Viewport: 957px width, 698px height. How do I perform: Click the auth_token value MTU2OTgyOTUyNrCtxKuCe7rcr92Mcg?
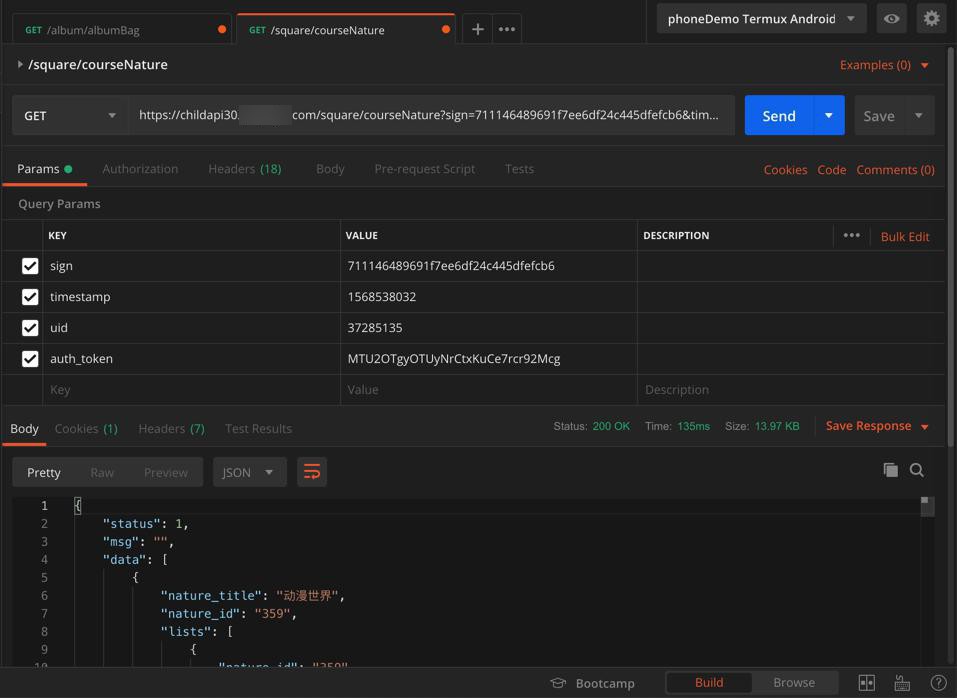(453, 359)
